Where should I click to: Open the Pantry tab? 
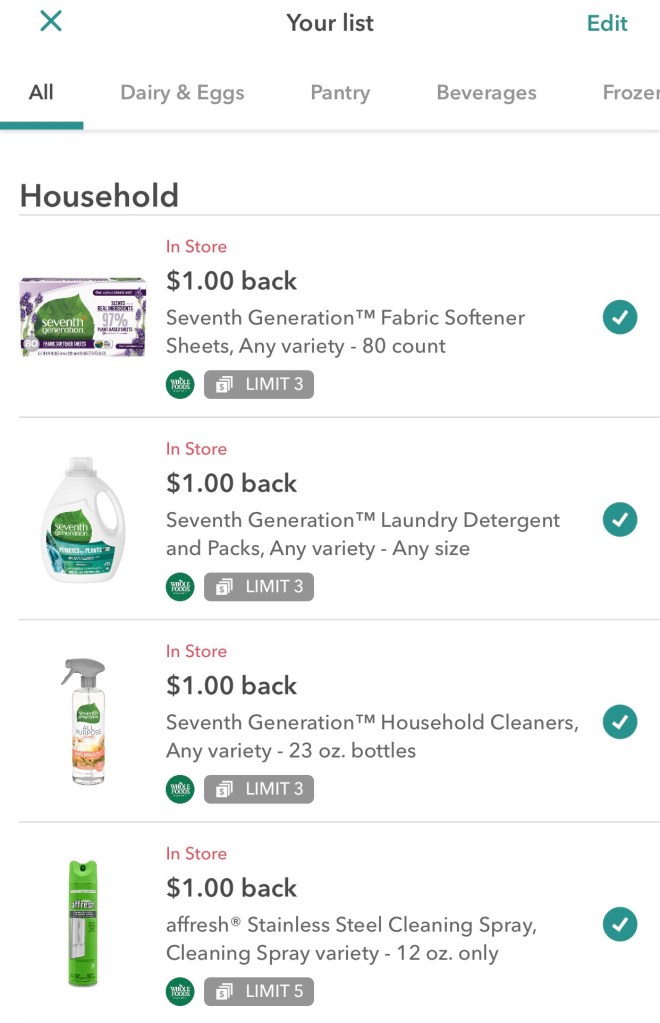click(x=340, y=93)
